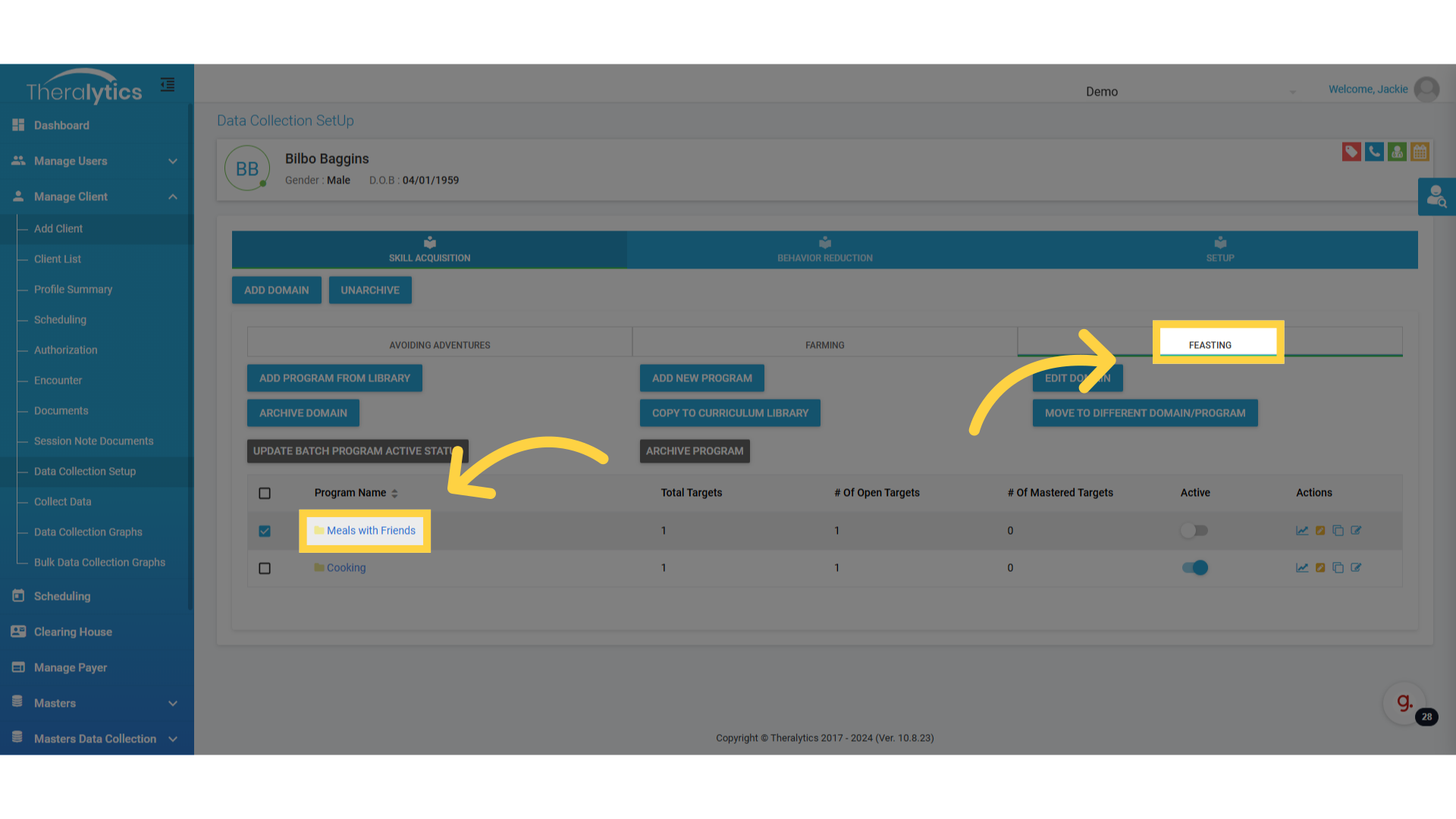Open graph icon for Meals with Friends
This screenshot has height=819, width=1456.
pyautogui.click(x=1302, y=531)
